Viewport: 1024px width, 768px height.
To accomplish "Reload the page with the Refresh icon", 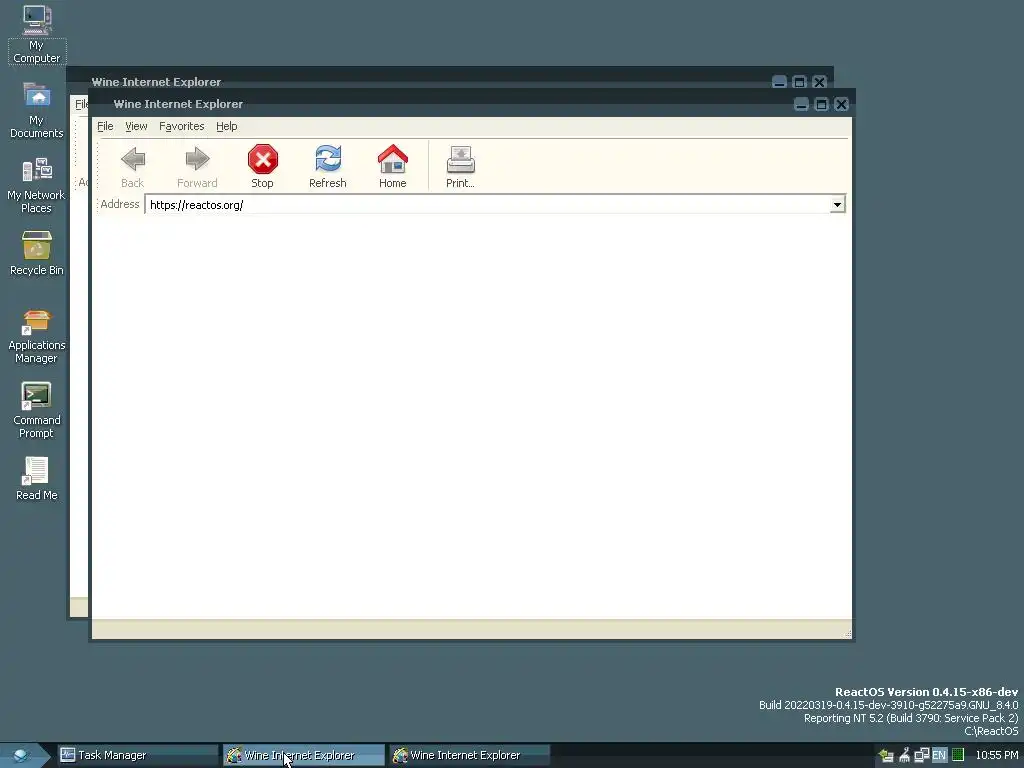I will pos(328,167).
